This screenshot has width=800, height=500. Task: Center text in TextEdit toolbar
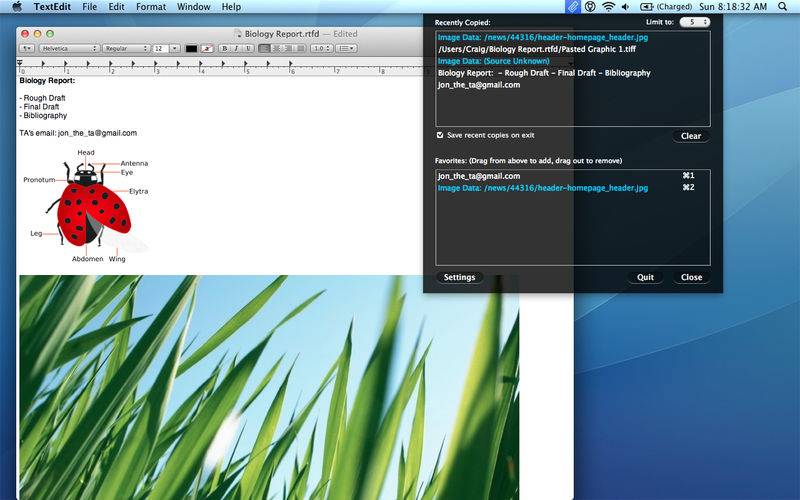(x=276, y=48)
